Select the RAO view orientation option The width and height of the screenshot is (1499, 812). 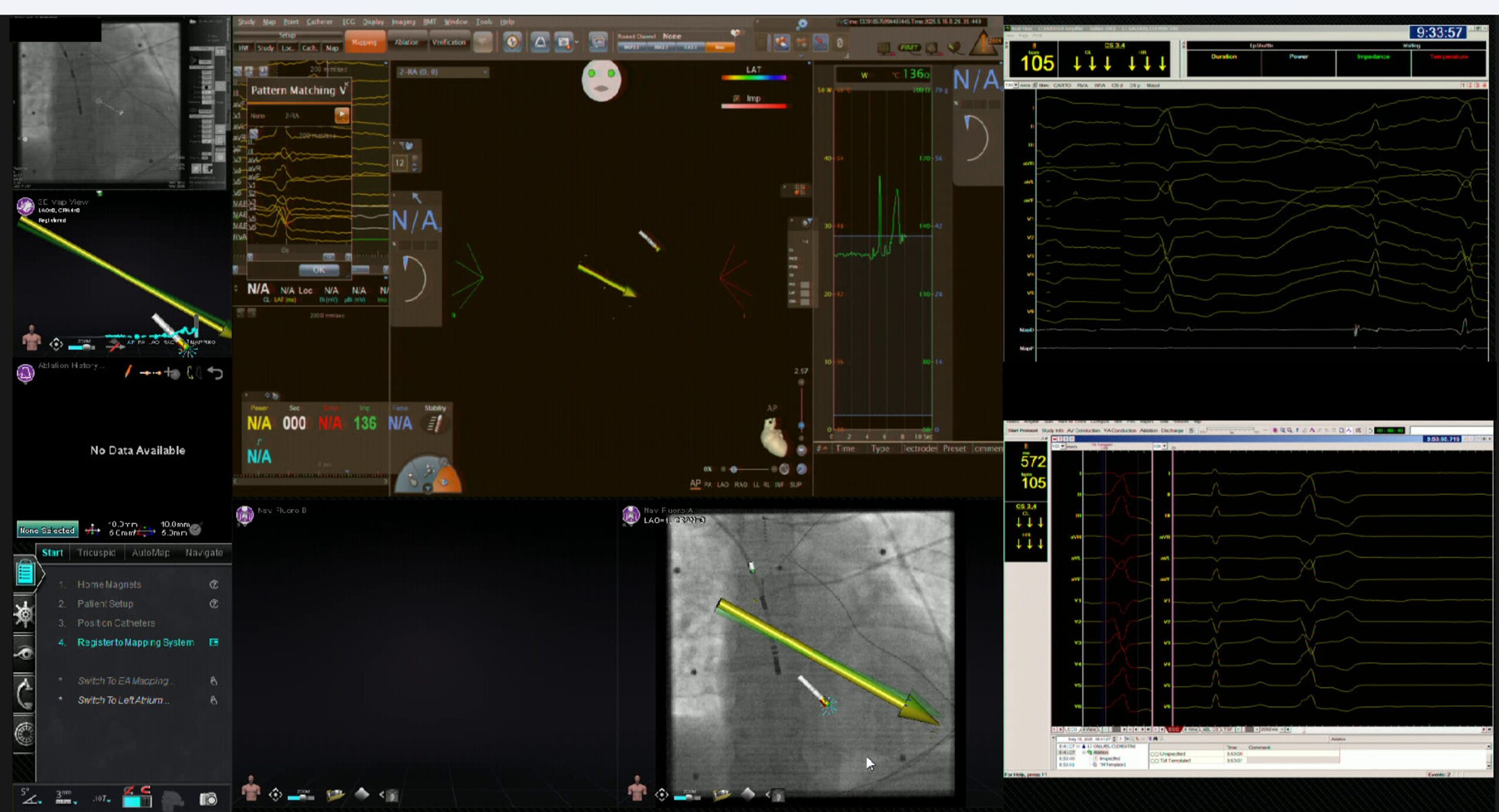pos(740,485)
